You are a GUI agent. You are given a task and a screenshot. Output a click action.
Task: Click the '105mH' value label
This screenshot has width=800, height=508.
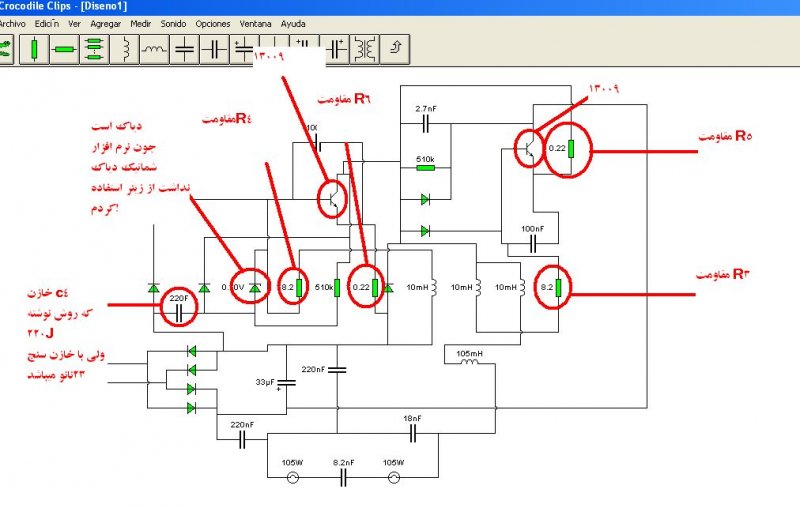coord(469,353)
